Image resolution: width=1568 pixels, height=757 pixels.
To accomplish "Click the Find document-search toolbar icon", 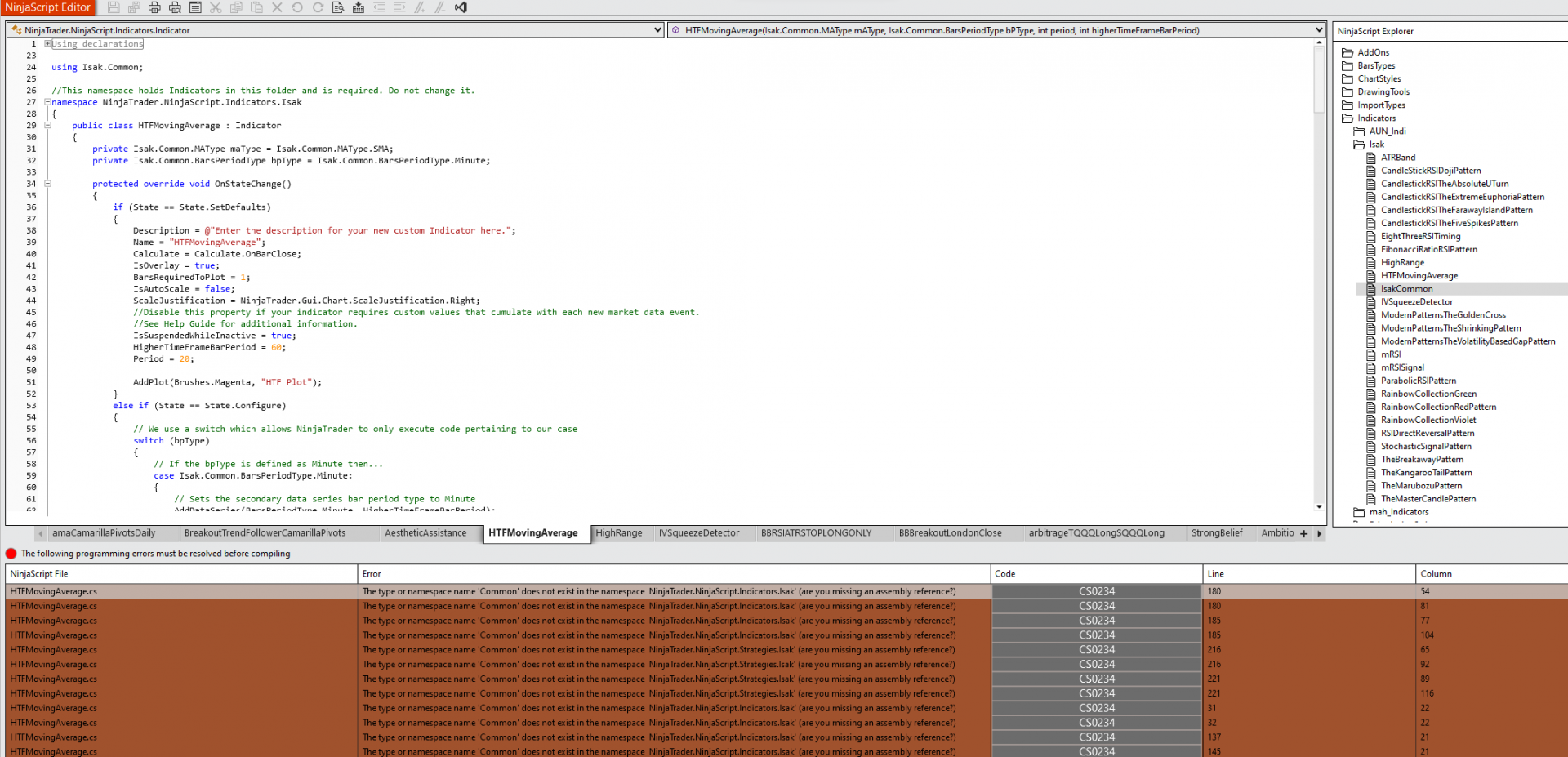I will (338, 7).
